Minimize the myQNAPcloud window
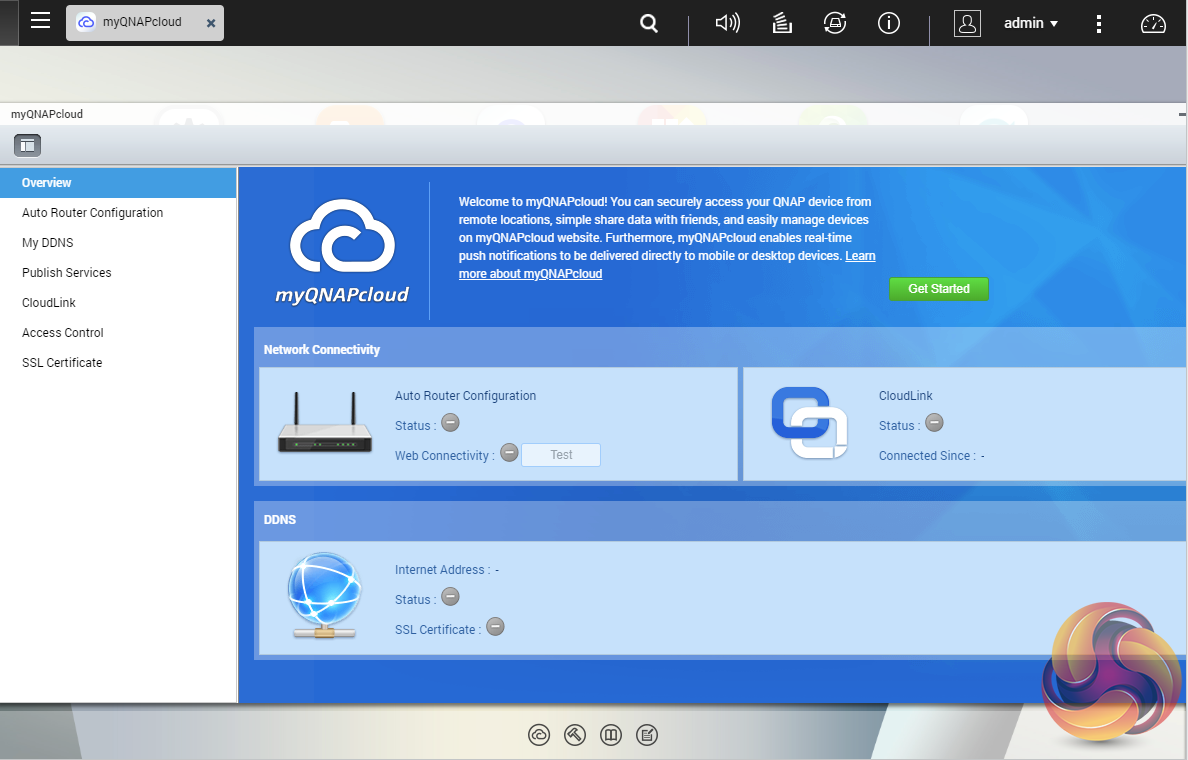Screen dimensions: 1188x760 click(1182, 114)
